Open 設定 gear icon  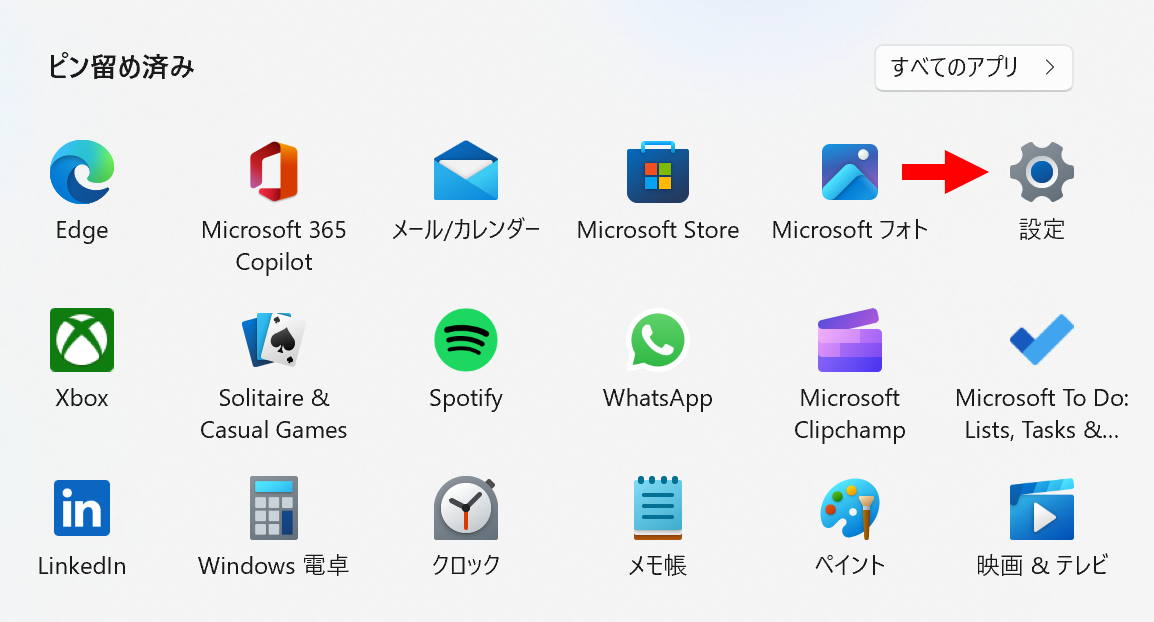(1041, 172)
